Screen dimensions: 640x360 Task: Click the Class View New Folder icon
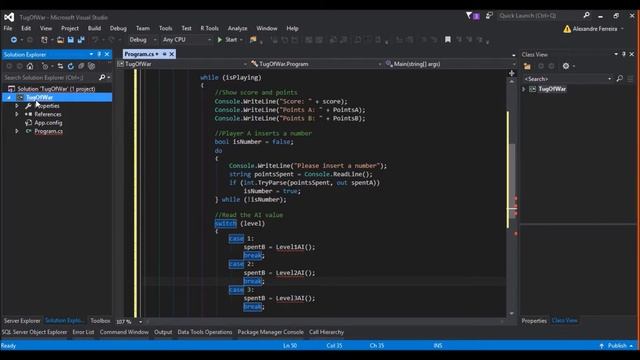[x=527, y=66]
